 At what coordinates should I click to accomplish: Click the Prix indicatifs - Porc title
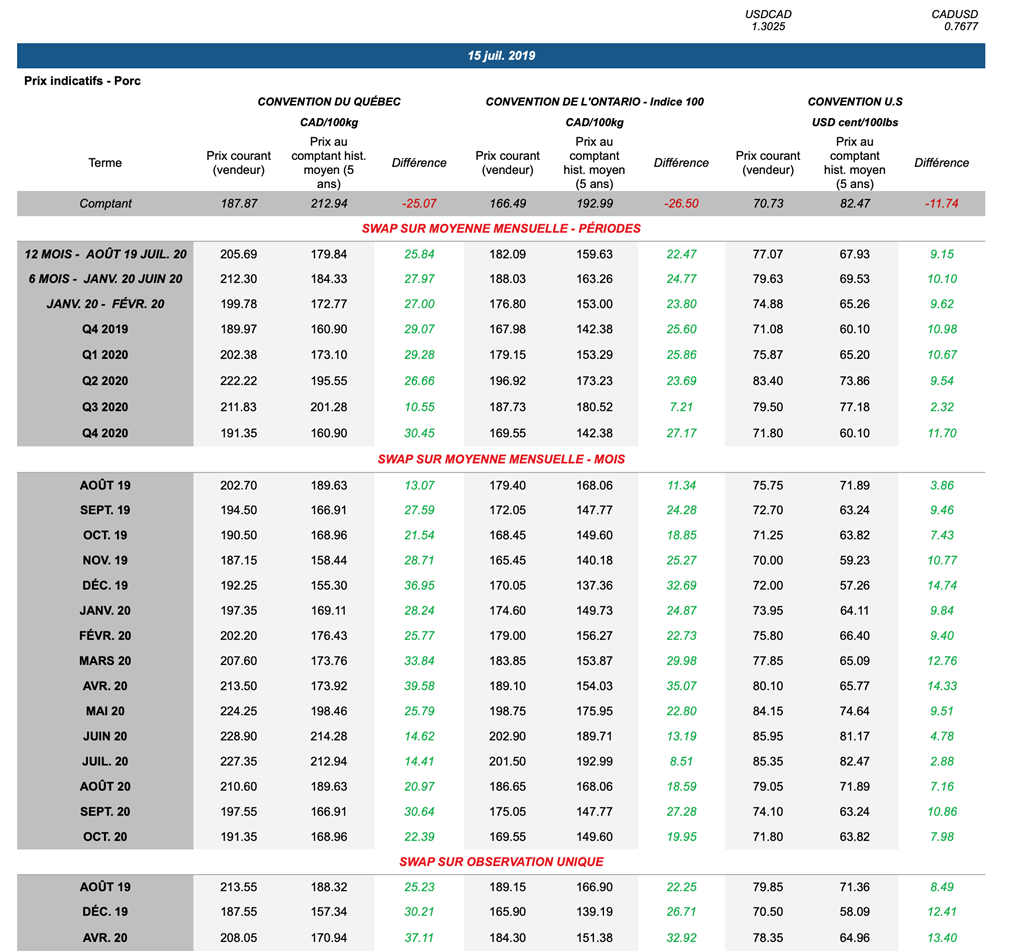(x=82, y=81)
